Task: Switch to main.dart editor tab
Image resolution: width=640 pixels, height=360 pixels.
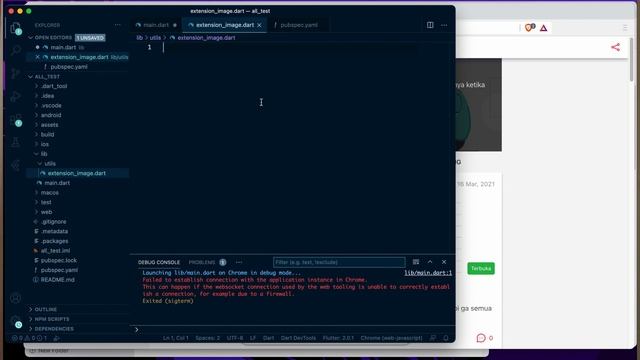Action: pos(156,25)
